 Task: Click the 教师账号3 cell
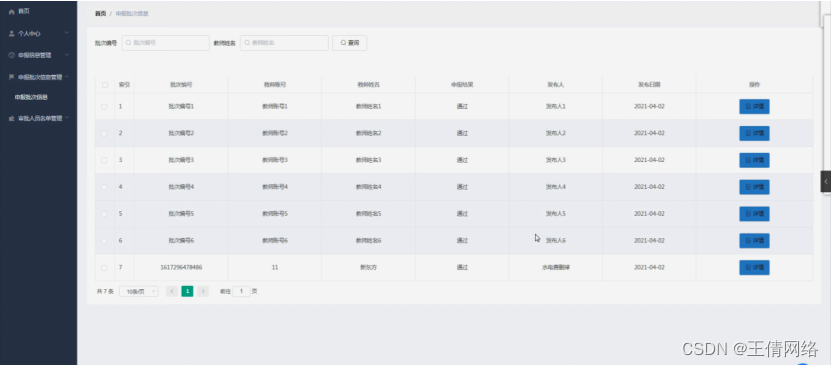(x=274, y=160)
